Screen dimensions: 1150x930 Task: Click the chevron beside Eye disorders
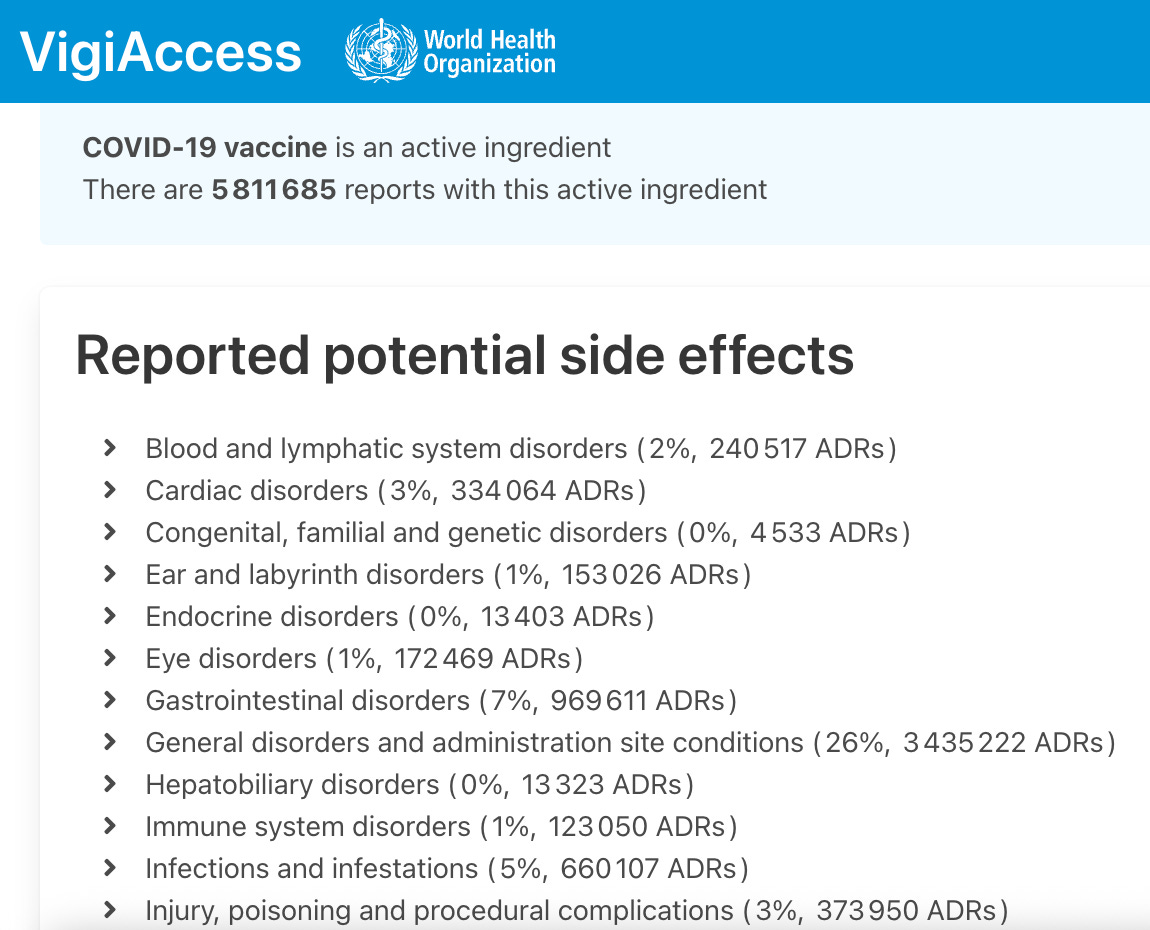[108, 658]
